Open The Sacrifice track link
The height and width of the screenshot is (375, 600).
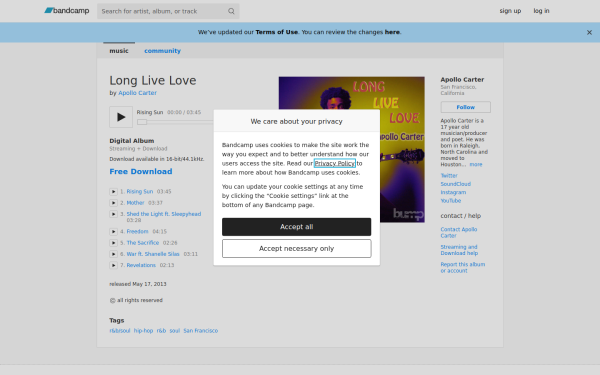143,243
